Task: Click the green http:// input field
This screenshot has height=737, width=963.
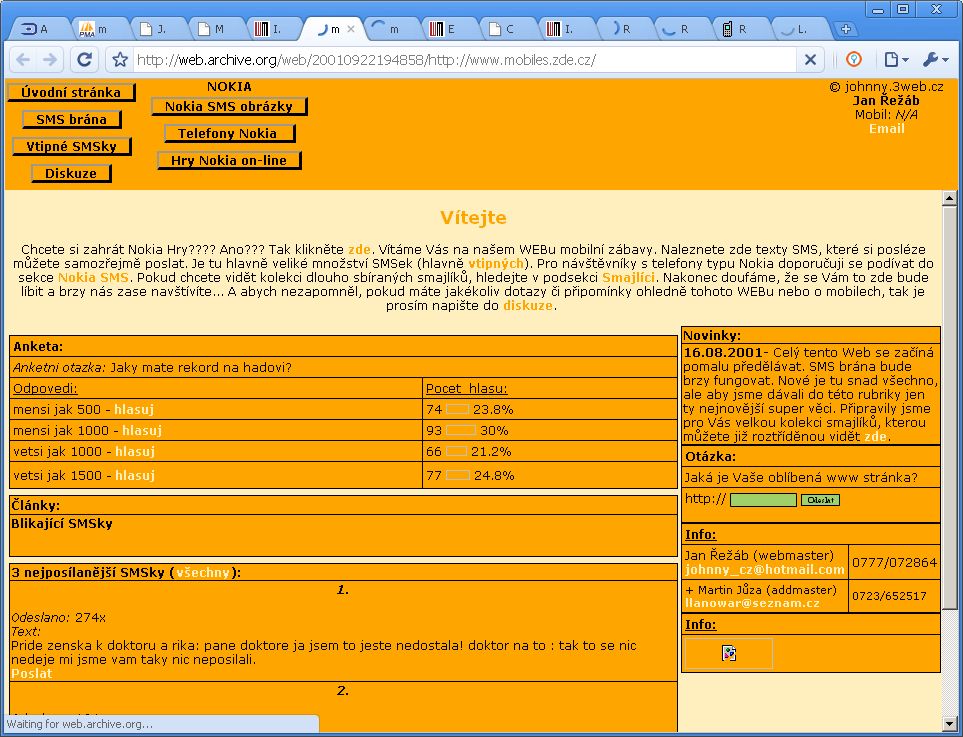Action: tap(763, 500)
